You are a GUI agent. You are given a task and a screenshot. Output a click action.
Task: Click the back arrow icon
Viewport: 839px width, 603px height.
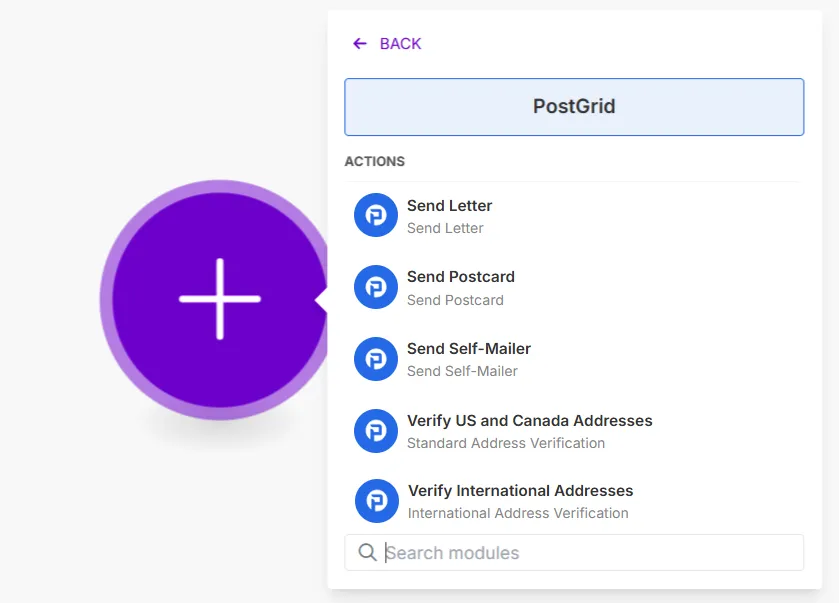tap(359, 43)
